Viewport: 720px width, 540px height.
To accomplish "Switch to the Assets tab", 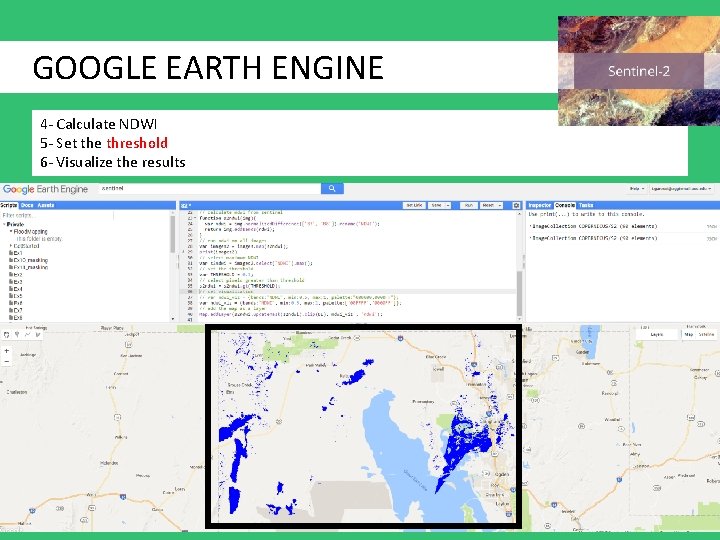I will pos(45,205).
